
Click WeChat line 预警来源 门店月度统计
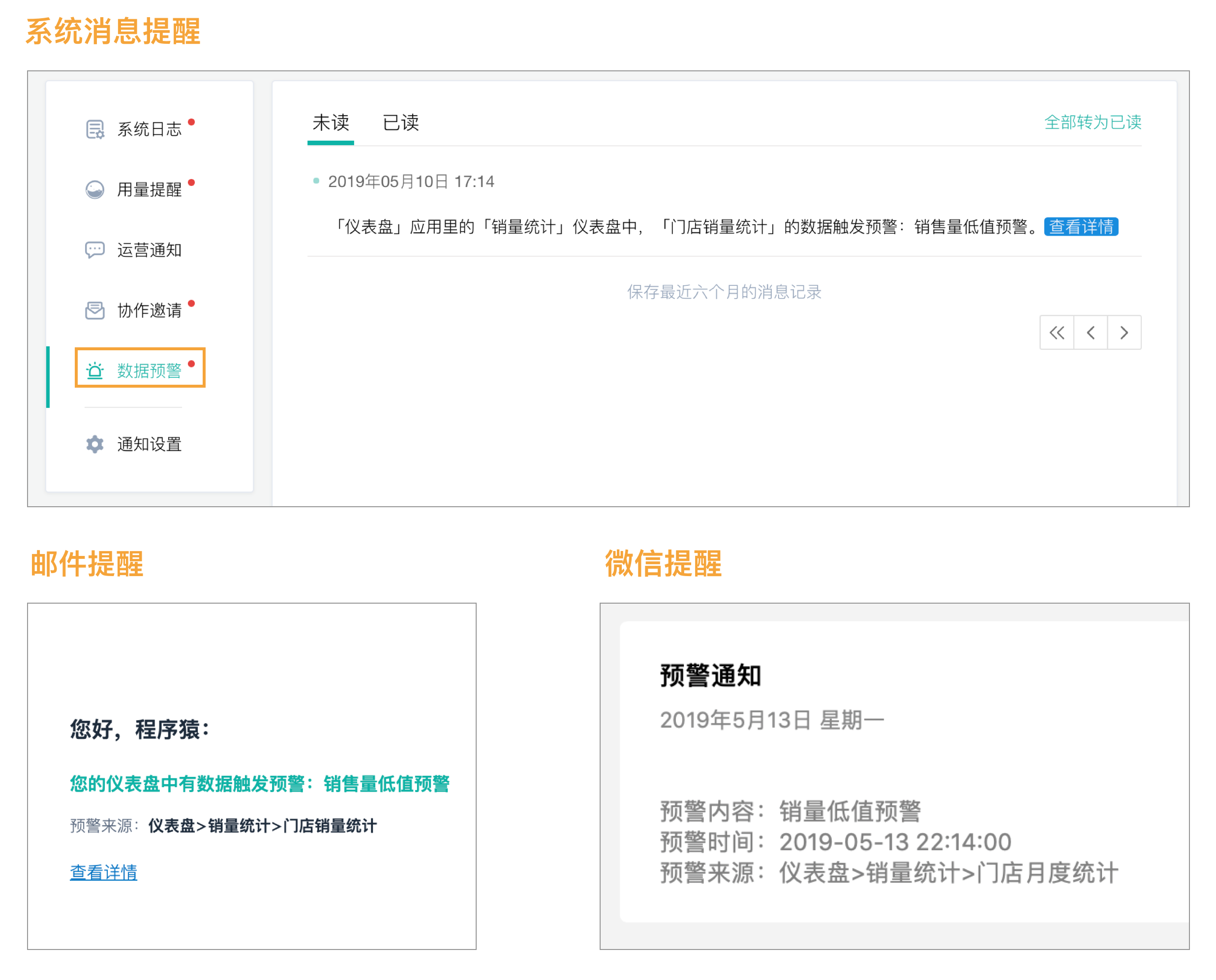(x=889, y=873)
